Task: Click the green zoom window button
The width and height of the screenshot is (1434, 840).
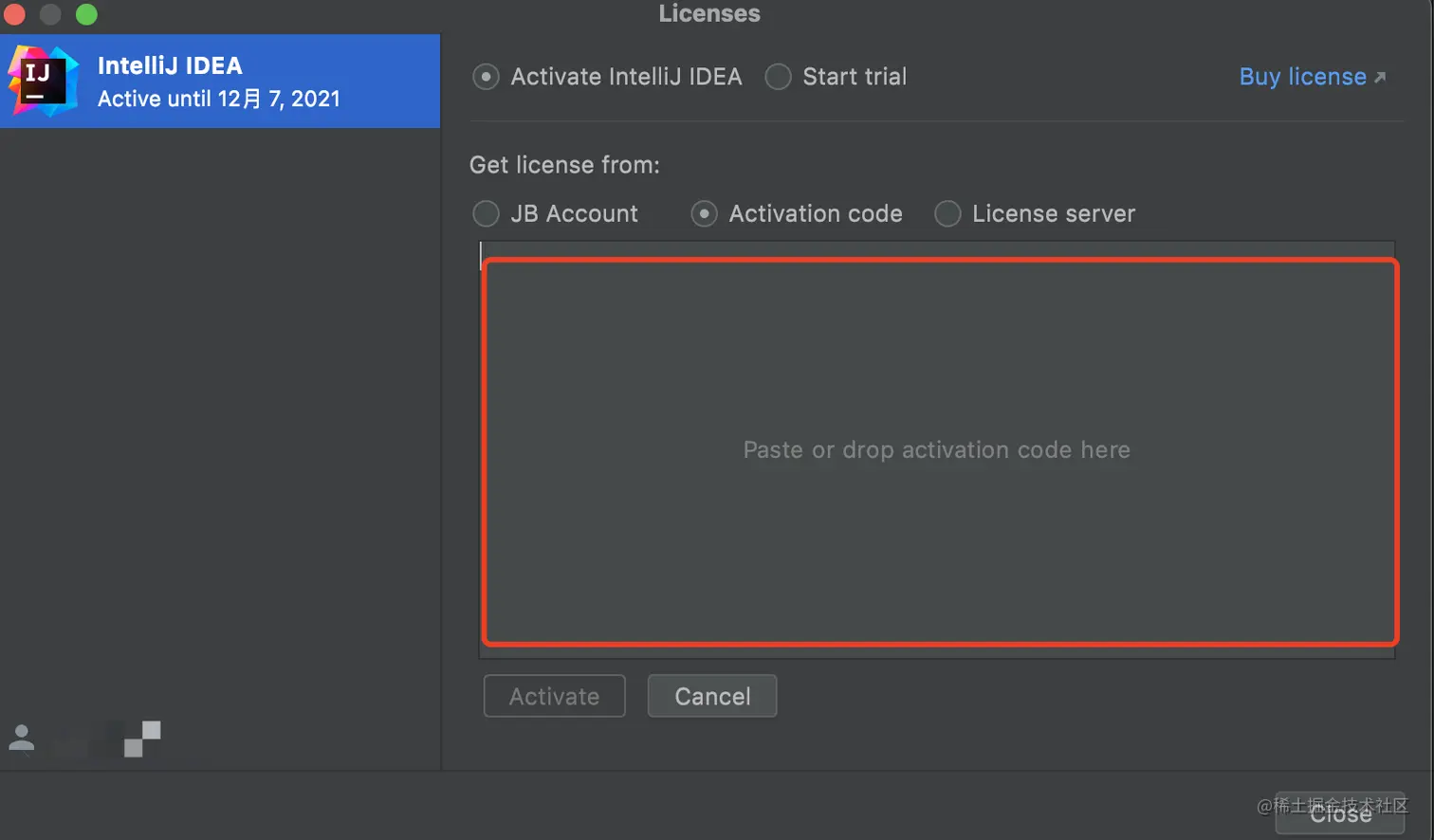Action: click(86, 13)
